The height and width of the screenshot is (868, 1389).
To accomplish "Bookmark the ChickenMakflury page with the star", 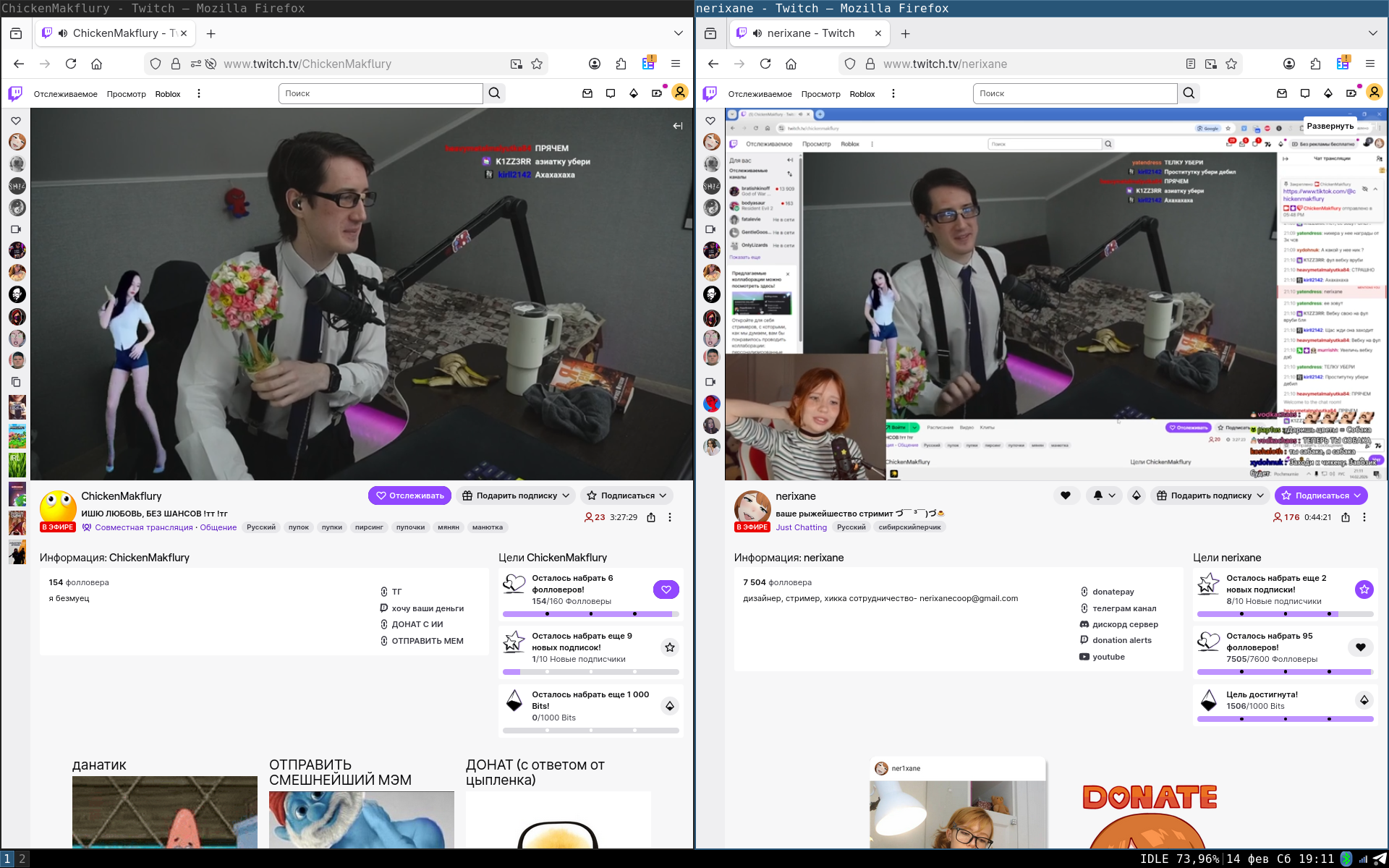I will coord(537,64).
